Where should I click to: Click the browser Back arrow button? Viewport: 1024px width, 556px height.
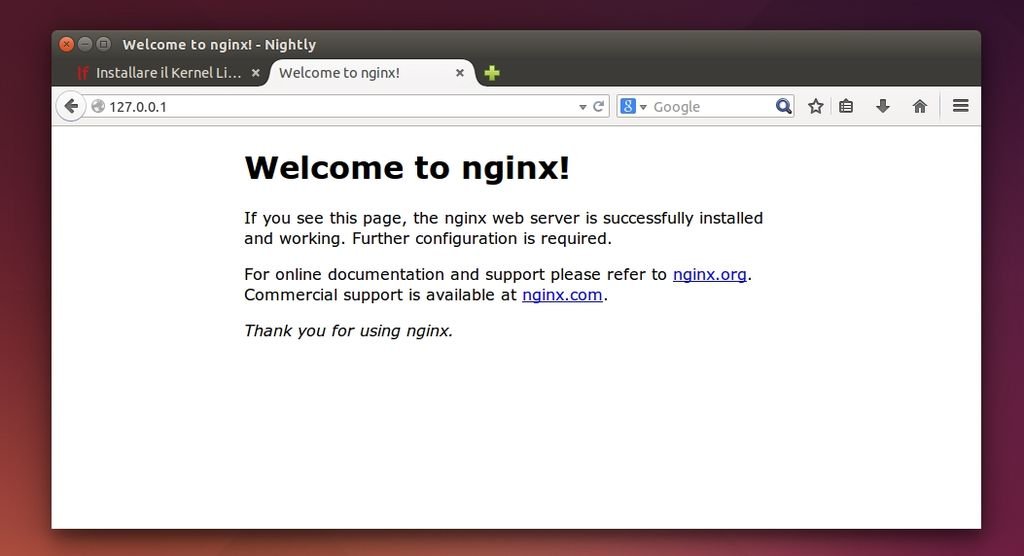click(71, 106)
